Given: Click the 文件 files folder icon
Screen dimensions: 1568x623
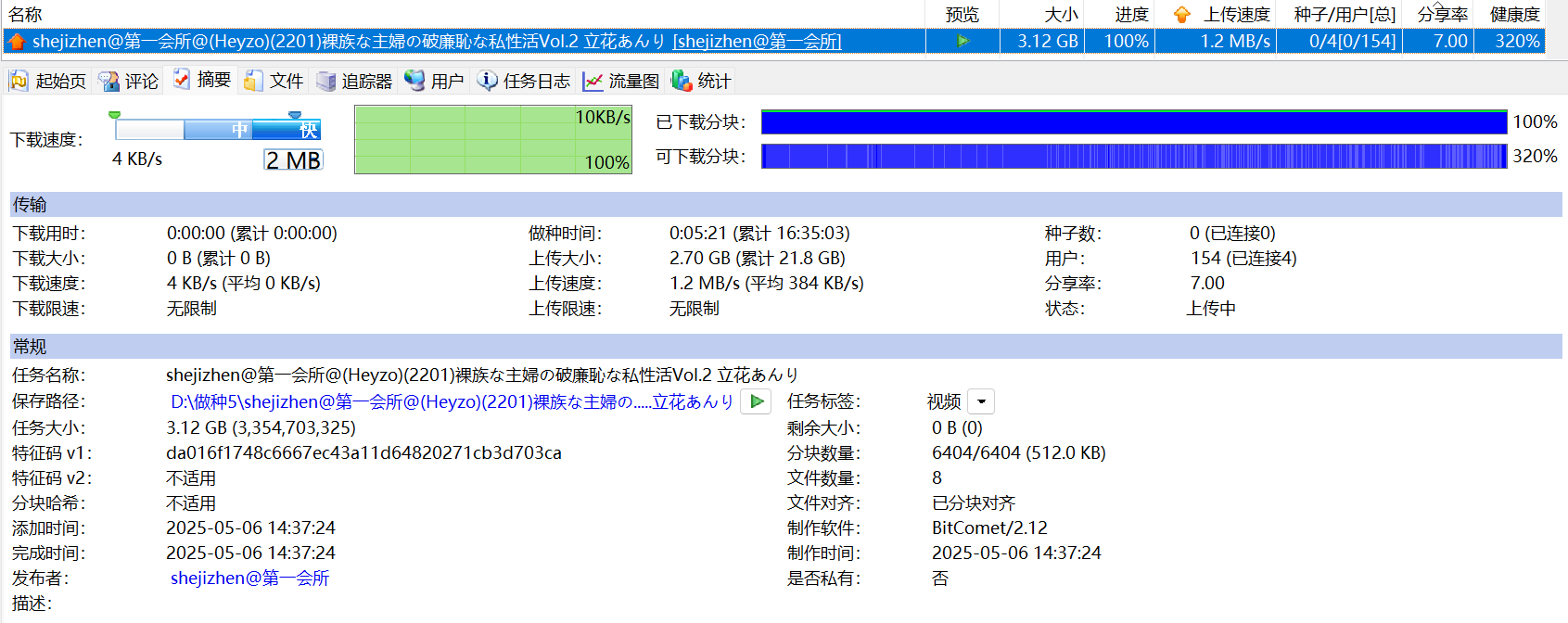Looking at the screenshot, I should (x=252, y=82).
